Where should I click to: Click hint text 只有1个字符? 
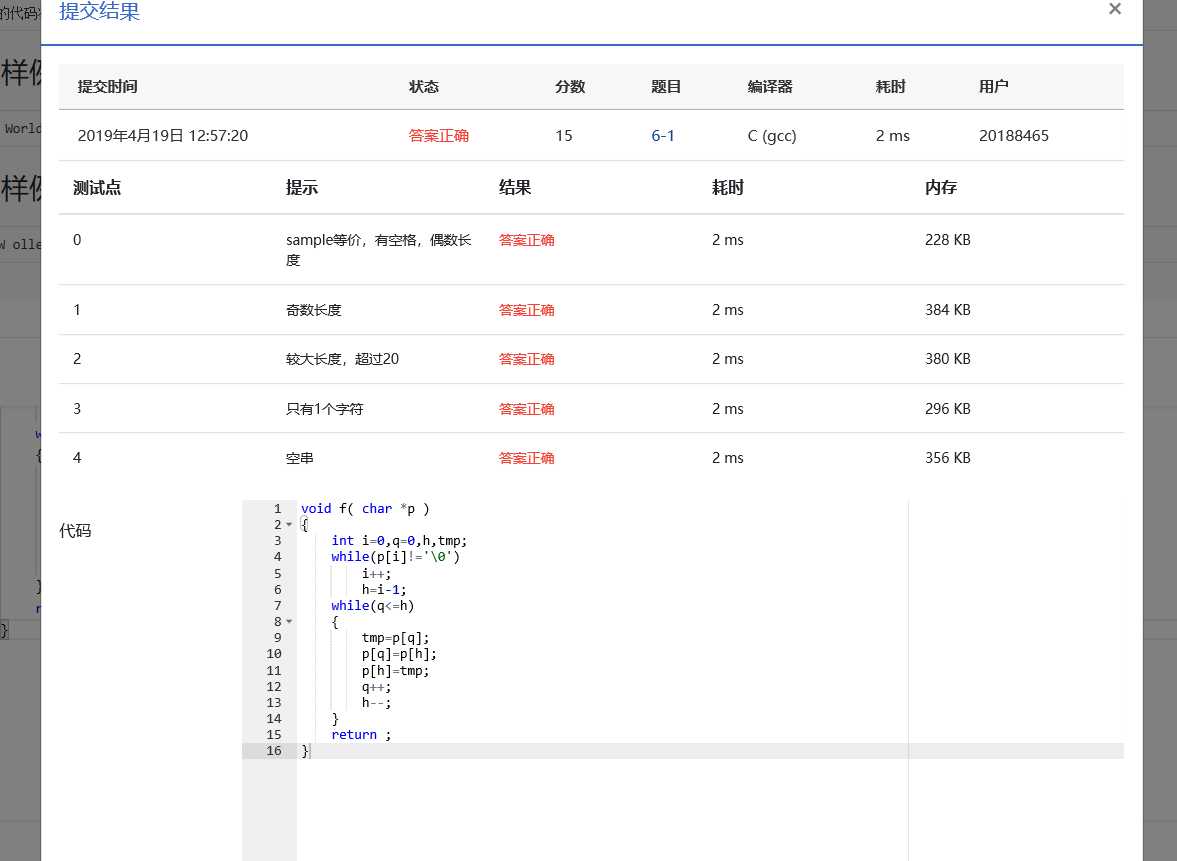click(324, 409)
